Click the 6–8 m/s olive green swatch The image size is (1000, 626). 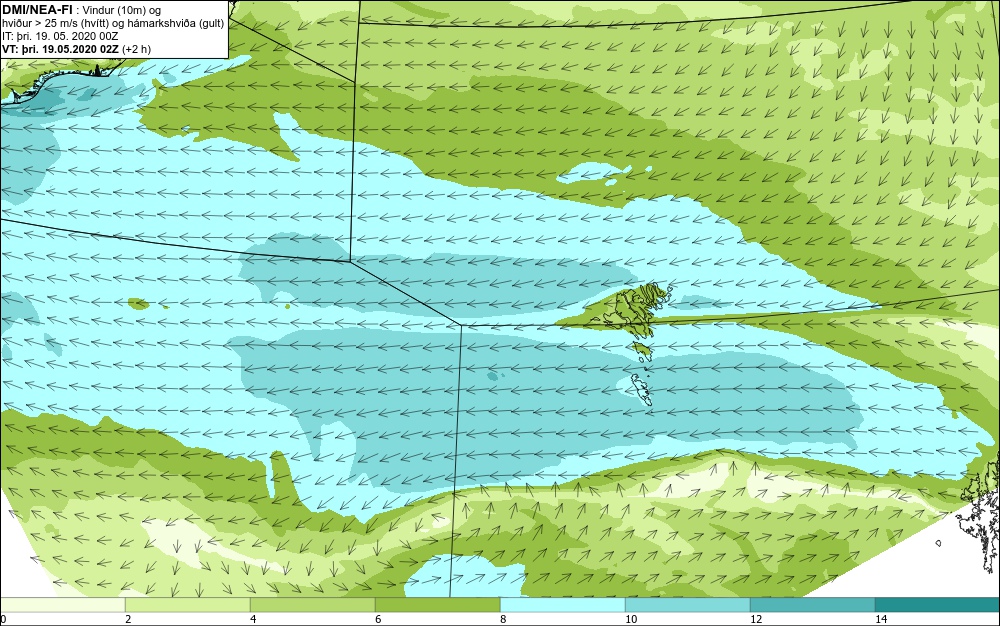[438, 605]
